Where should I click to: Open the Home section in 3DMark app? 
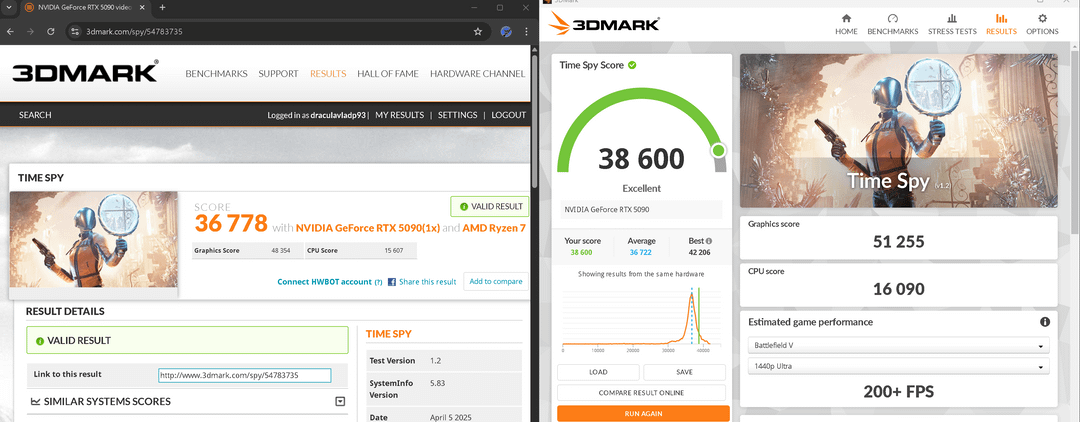click(846, 24)
